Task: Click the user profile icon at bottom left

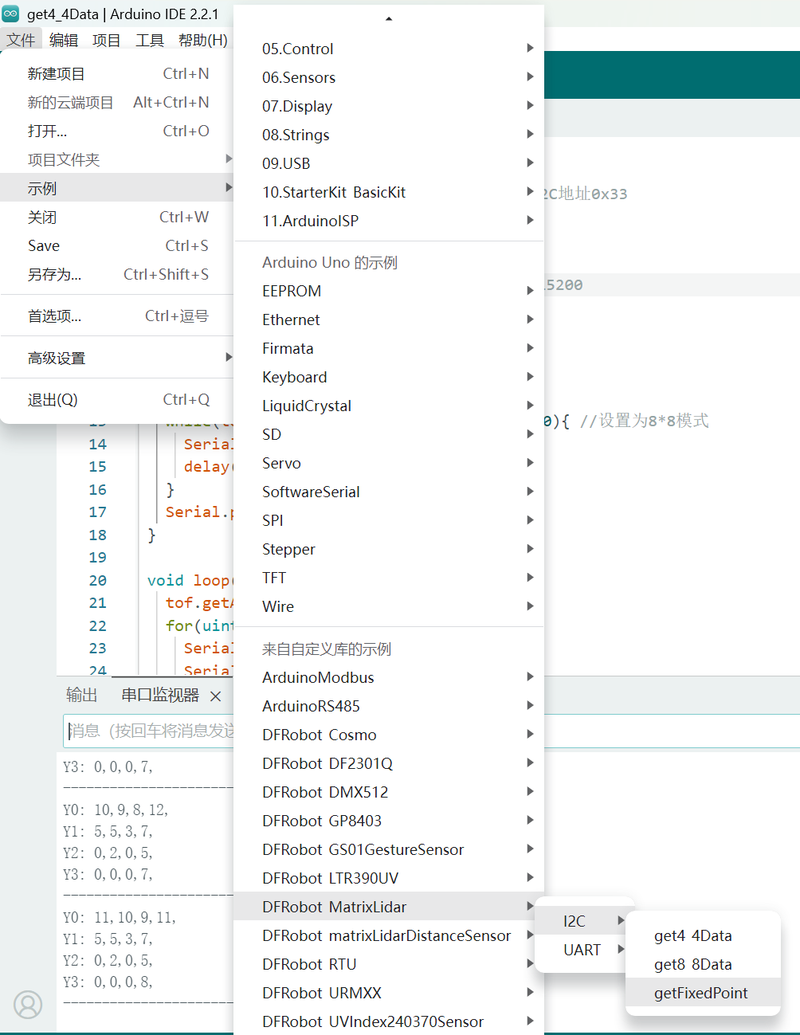Action: [28, 1004]
